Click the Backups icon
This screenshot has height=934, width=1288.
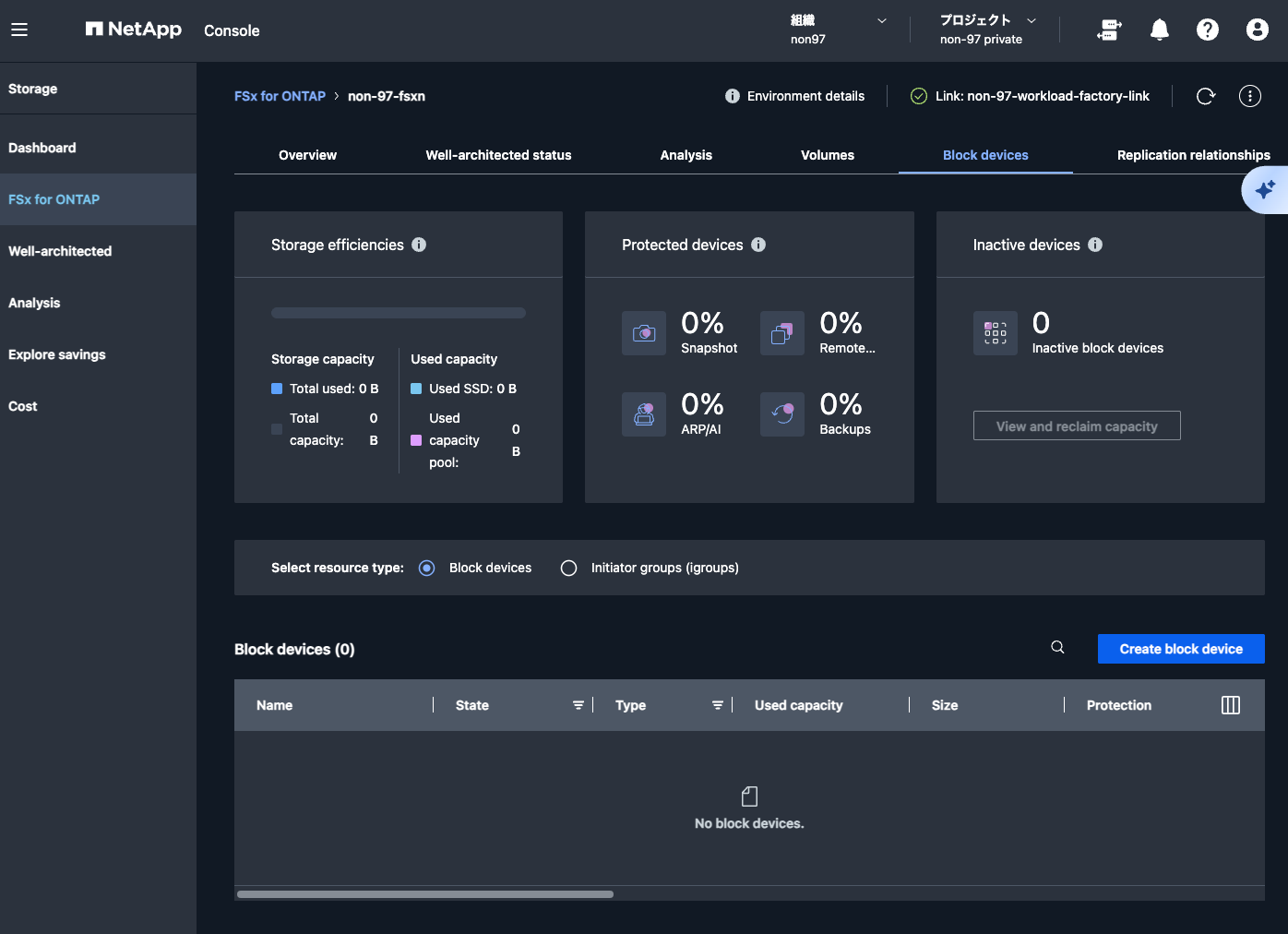click(782, 414)
